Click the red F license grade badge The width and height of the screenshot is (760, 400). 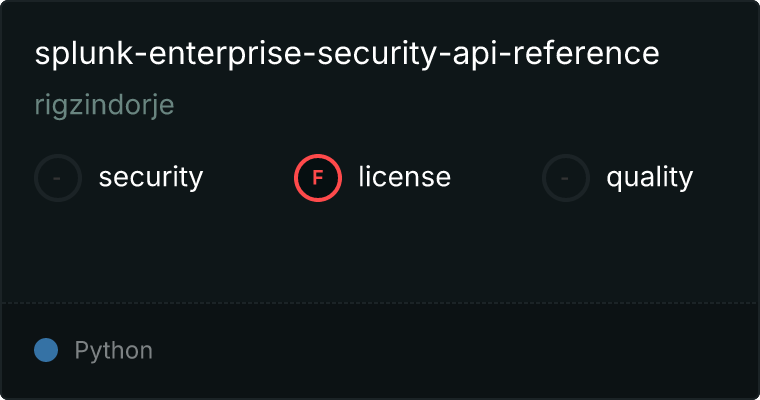318,178
